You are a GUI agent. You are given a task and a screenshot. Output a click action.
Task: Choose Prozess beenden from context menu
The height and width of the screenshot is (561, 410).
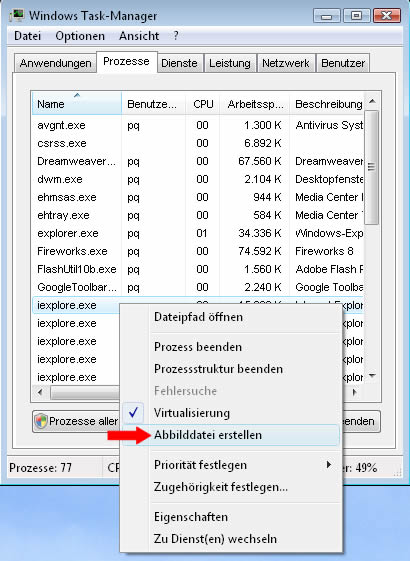pos(231,347)
